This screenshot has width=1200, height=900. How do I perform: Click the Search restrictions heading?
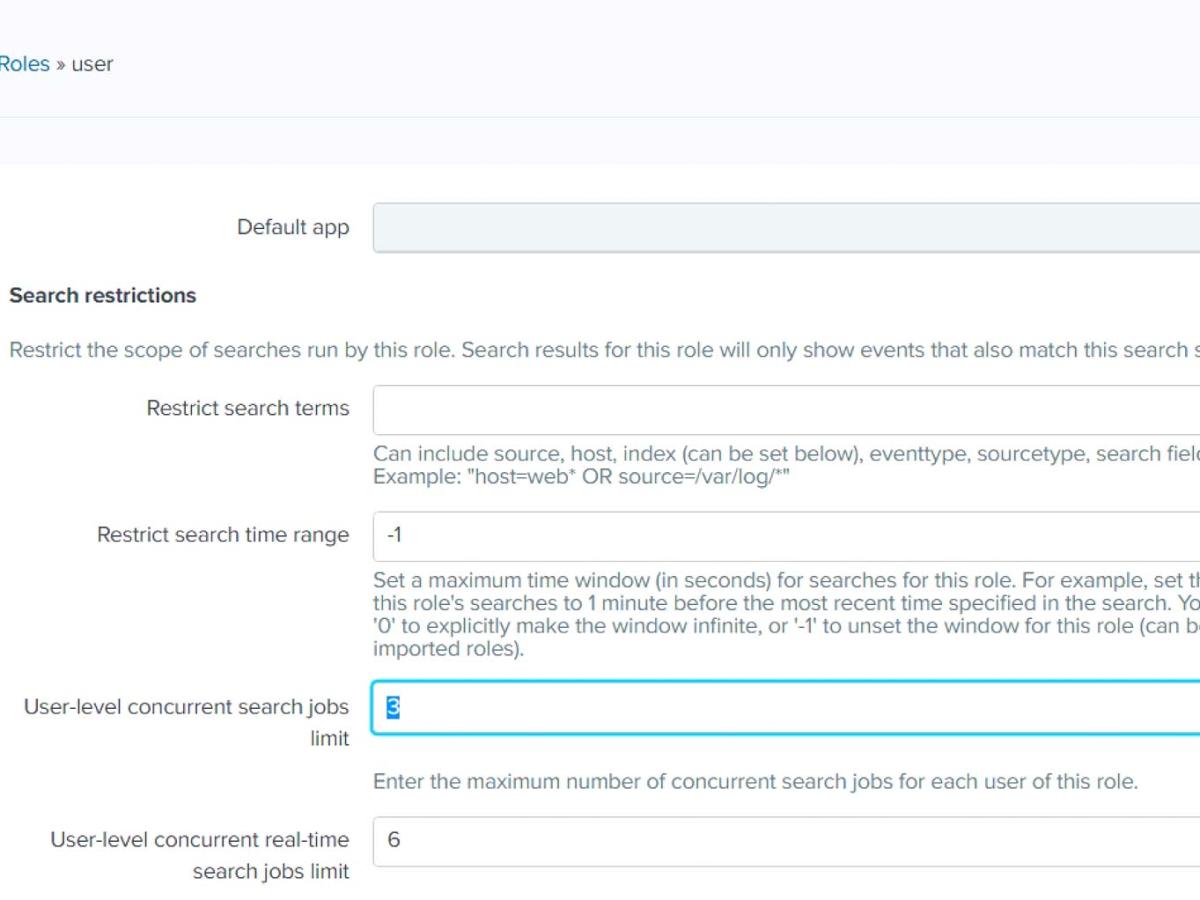(102, 295)
